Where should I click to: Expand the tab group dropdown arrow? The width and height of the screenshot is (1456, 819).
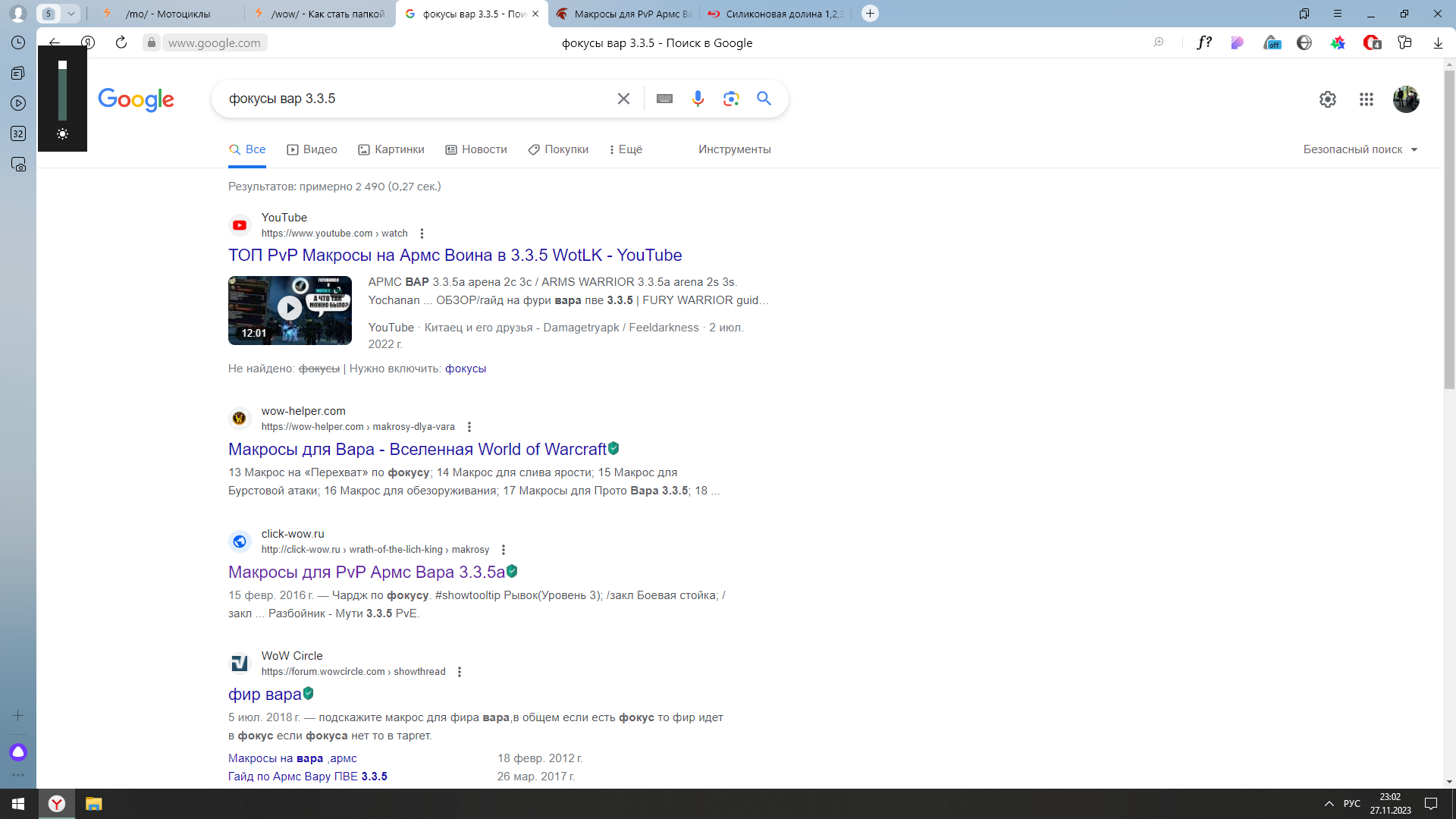[x=71, y=14]
